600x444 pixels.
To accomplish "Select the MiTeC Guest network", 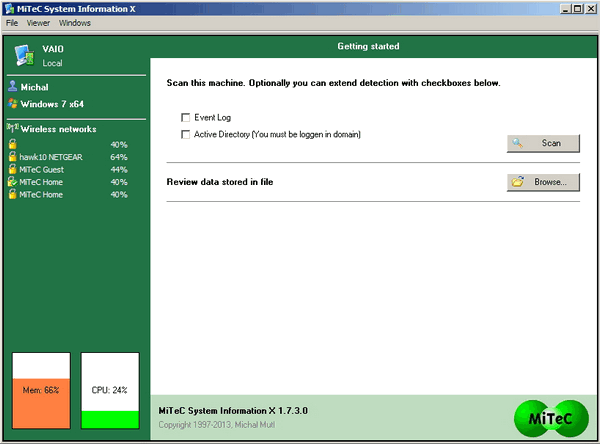I will pos(42,170).
